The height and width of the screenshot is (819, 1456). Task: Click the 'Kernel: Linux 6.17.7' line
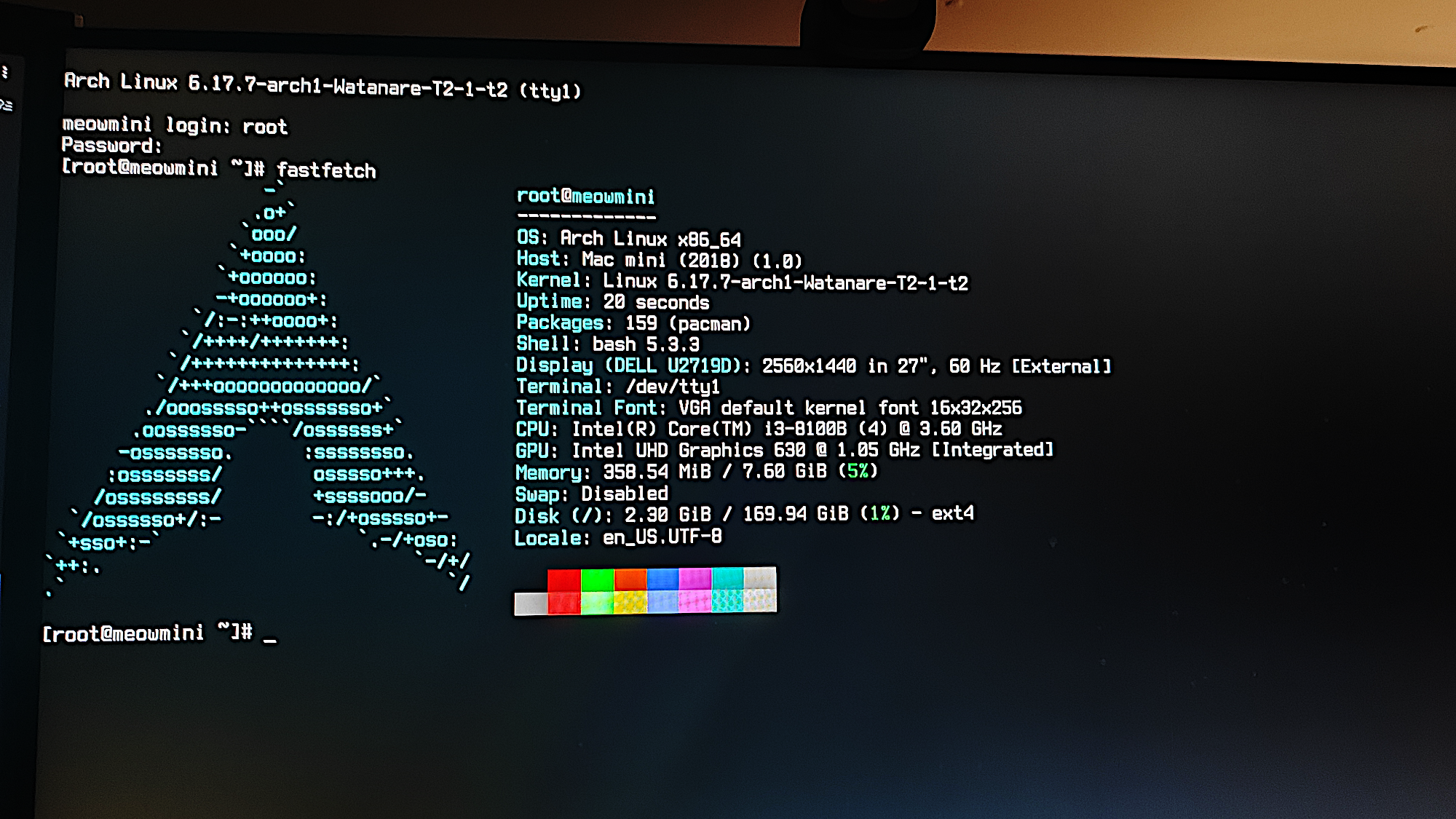coord(742,281)
